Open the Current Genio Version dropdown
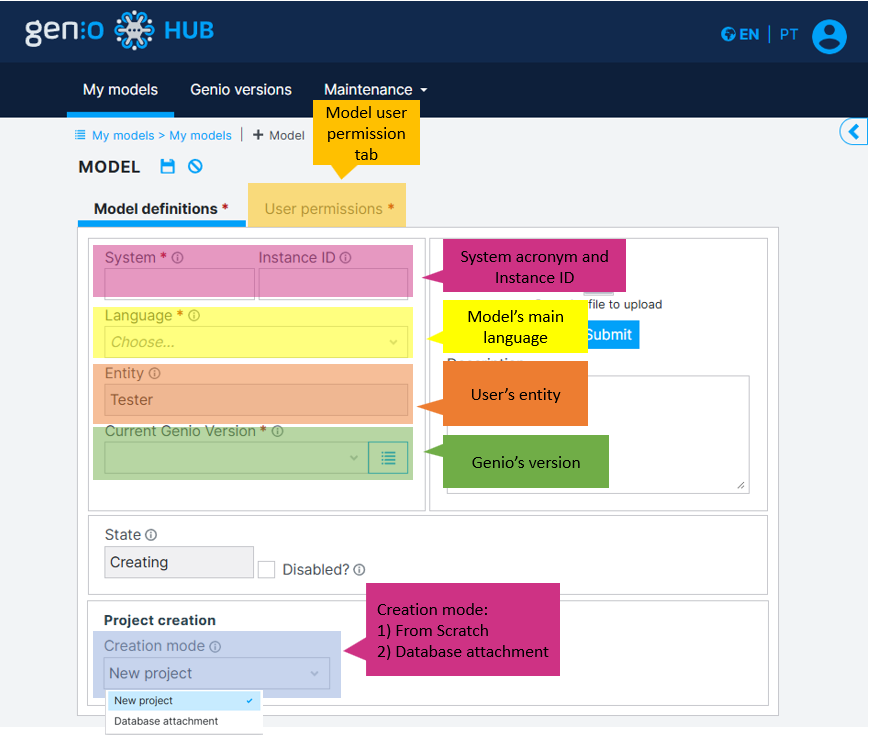Viewport: 870px width, 736px height. (236, 458)
